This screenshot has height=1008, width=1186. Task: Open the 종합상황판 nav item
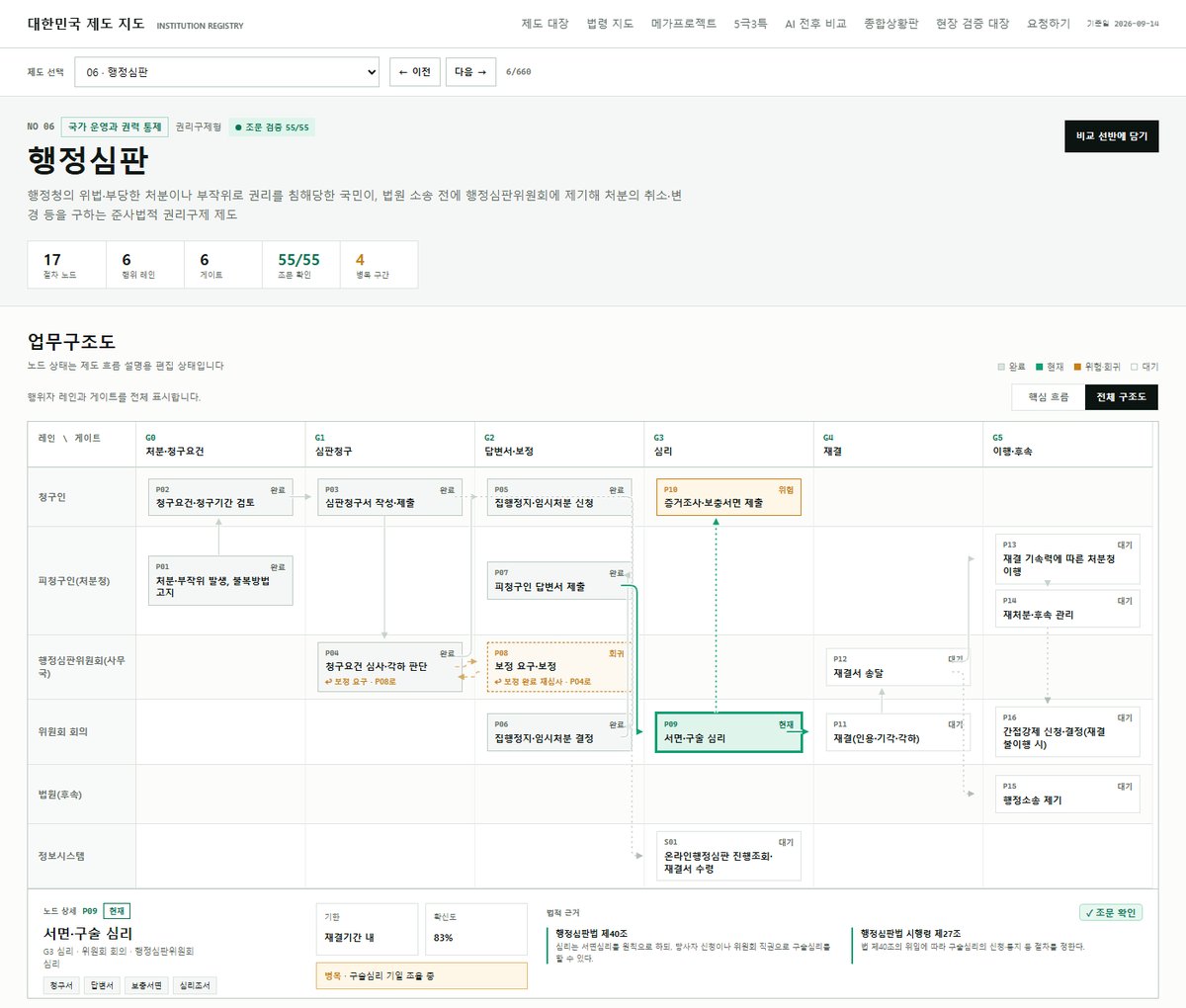pyautogui.click(x=891, y=24)
